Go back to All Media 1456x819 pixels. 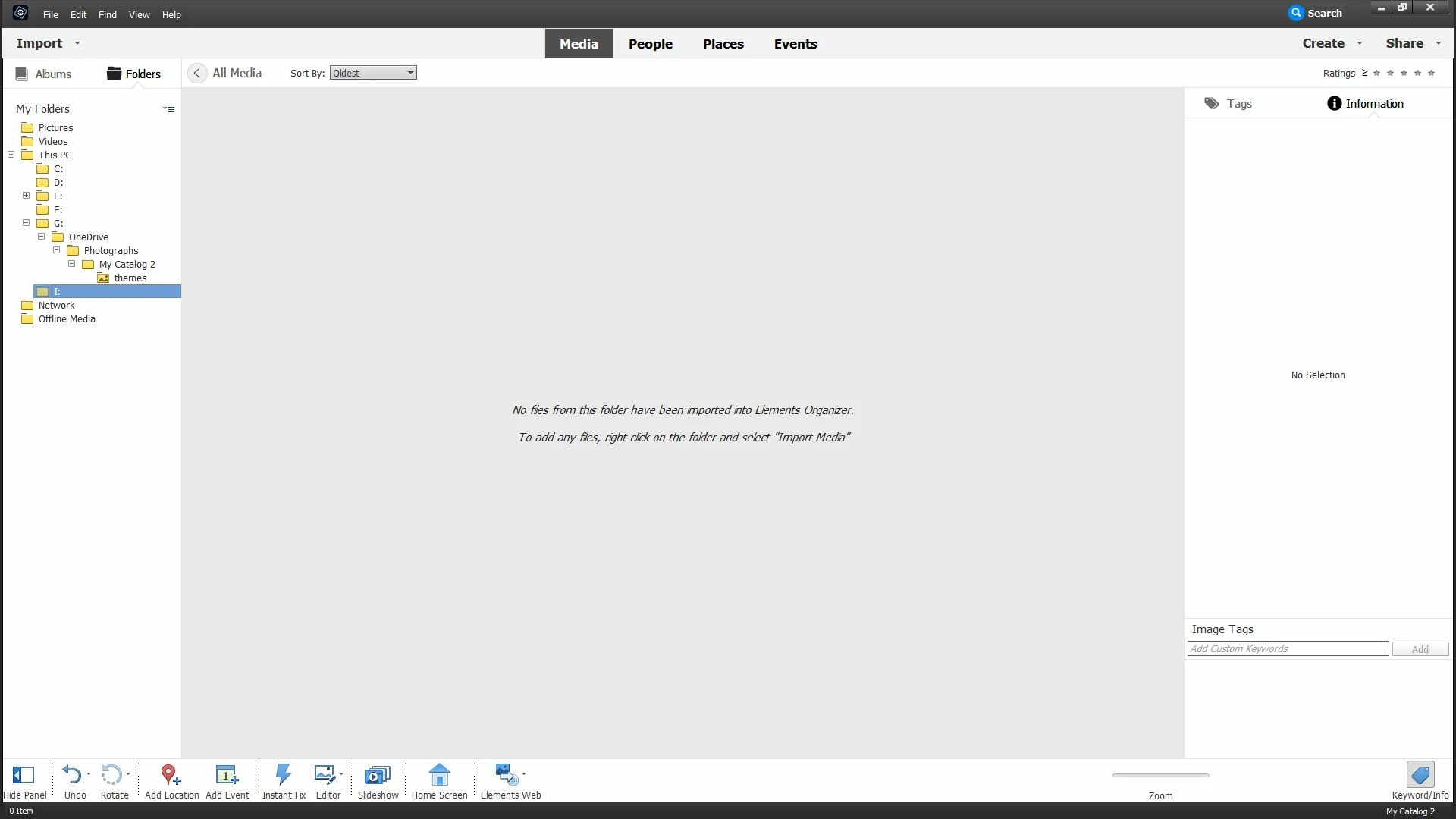[x=197, y=74]
